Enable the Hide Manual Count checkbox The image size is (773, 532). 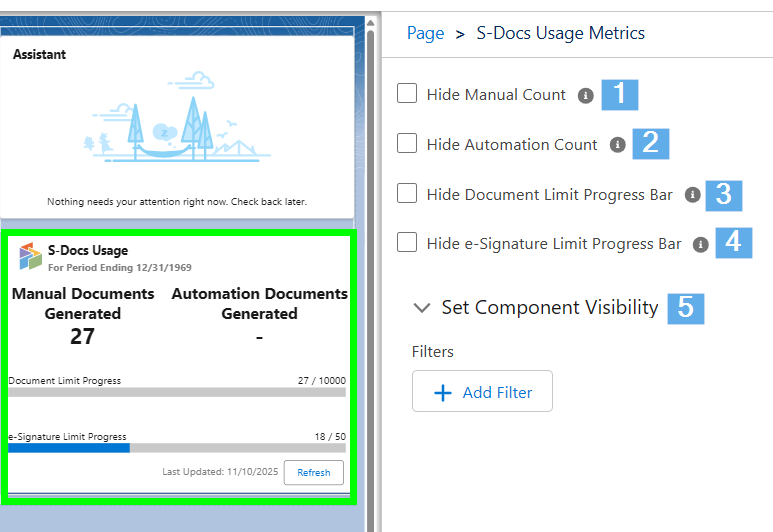[x=407, y=94]
